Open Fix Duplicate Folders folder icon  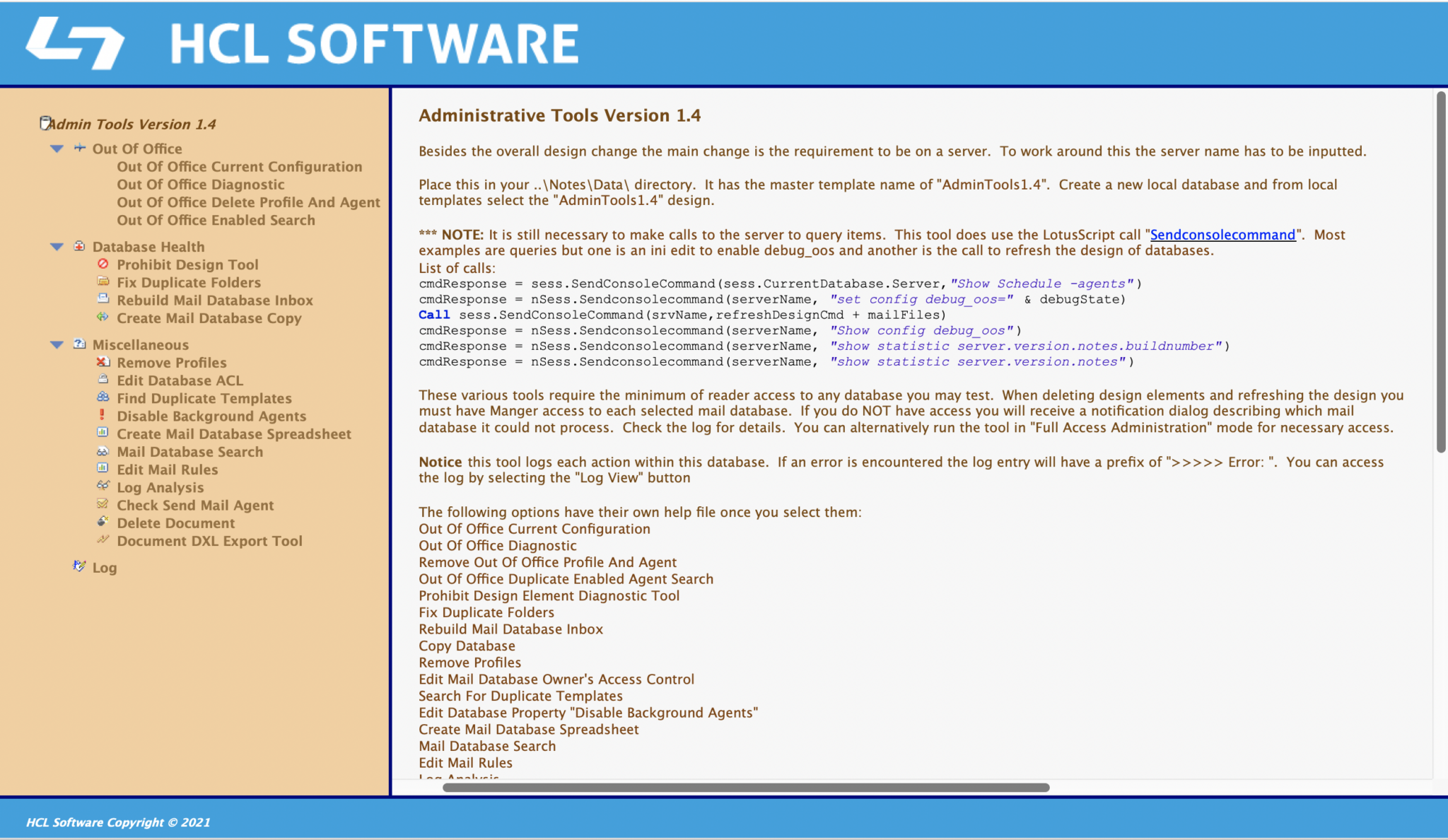click(103, 282)
